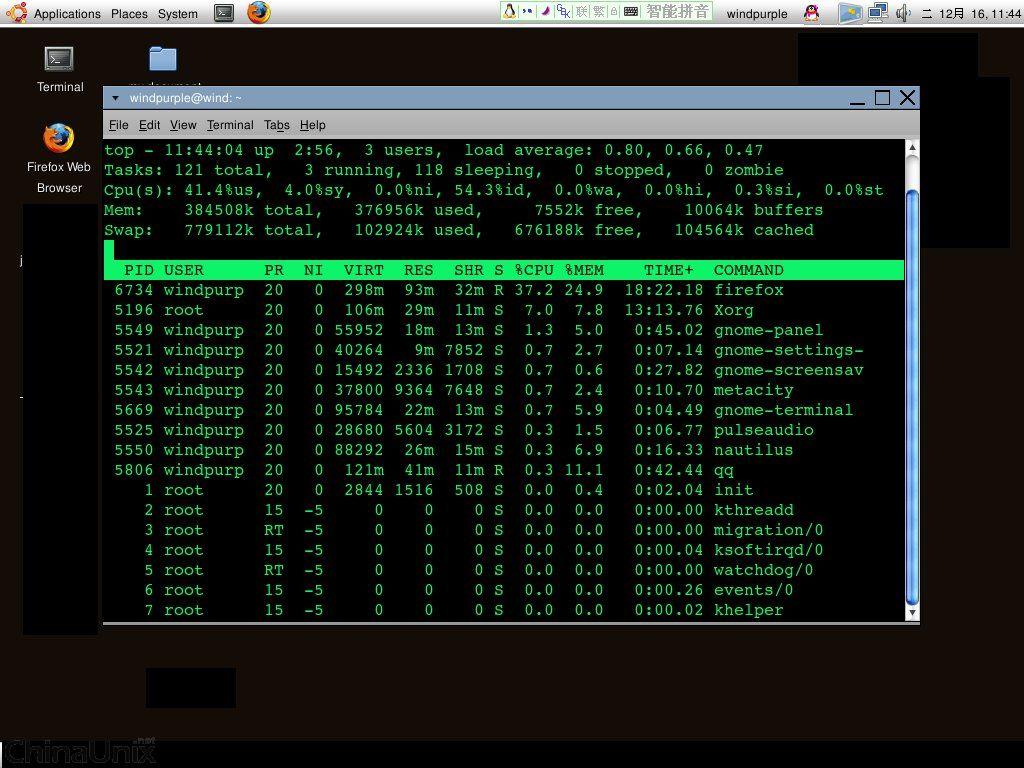
Task: Open the network monitors tray icon
Action: (878, 12)
